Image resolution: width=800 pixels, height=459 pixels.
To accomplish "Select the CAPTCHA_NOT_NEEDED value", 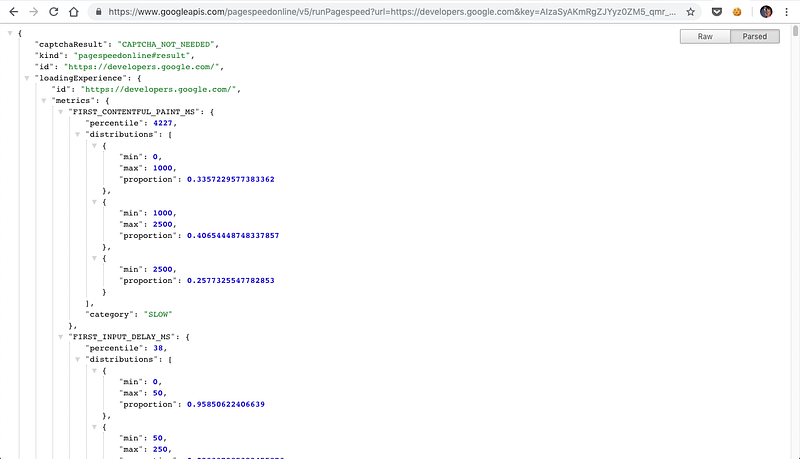I will 165,44.
